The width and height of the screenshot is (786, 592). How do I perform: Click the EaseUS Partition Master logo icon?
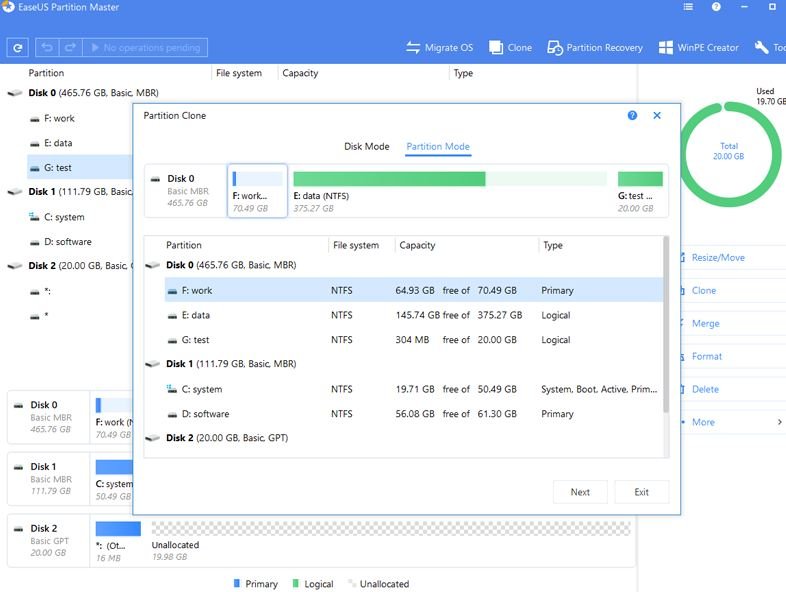8,7
